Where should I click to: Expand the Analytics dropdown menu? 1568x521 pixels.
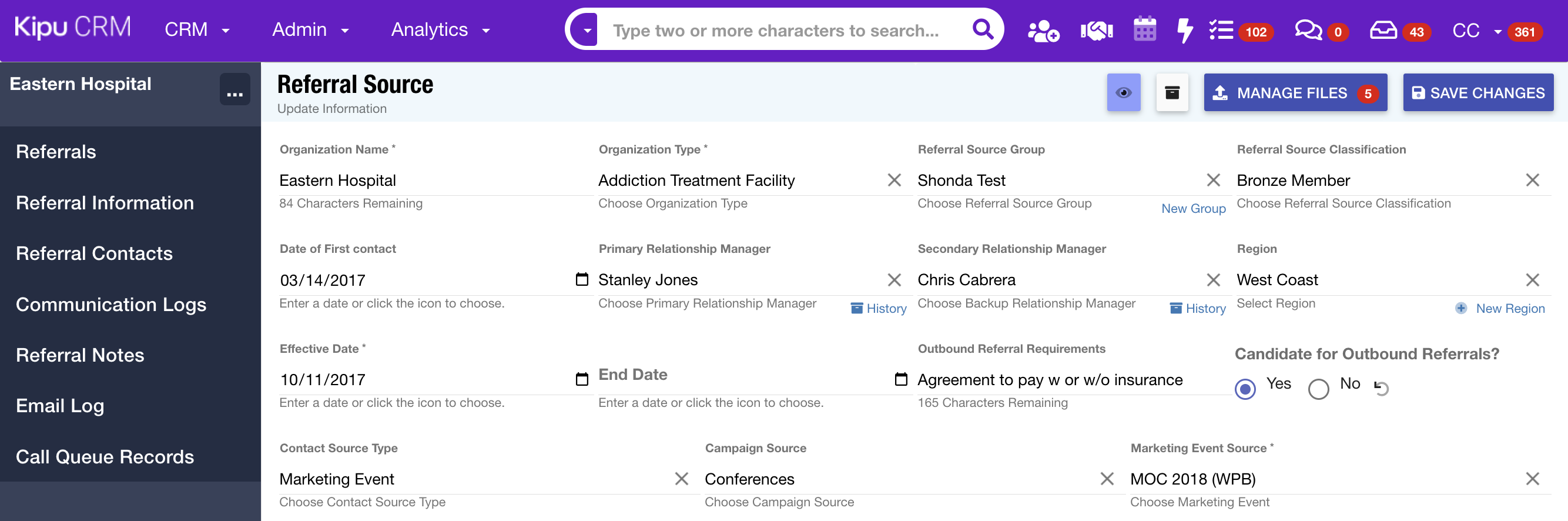coord(440,30)
